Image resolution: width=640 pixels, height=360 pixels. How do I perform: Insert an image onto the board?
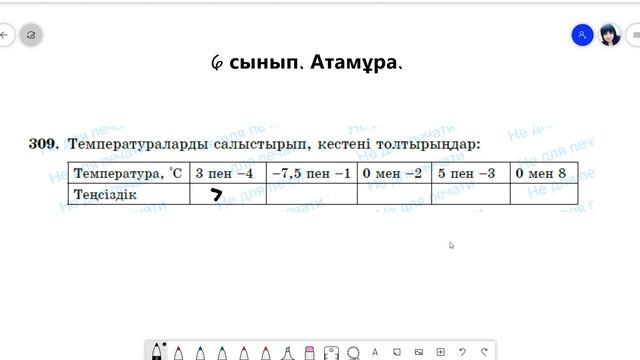point(419,352)
